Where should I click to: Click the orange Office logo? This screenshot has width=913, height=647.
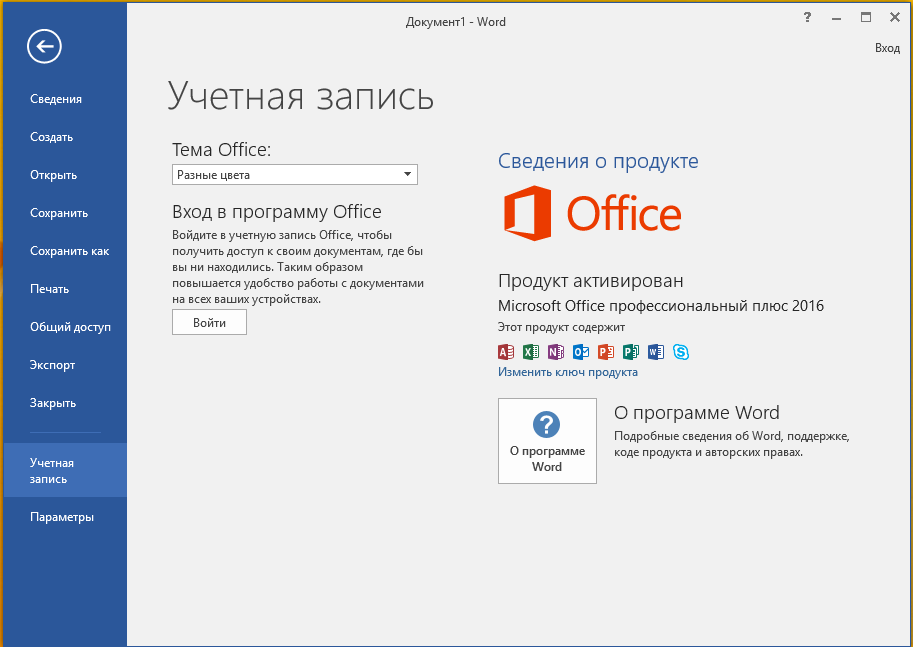[x=592, y=212]
